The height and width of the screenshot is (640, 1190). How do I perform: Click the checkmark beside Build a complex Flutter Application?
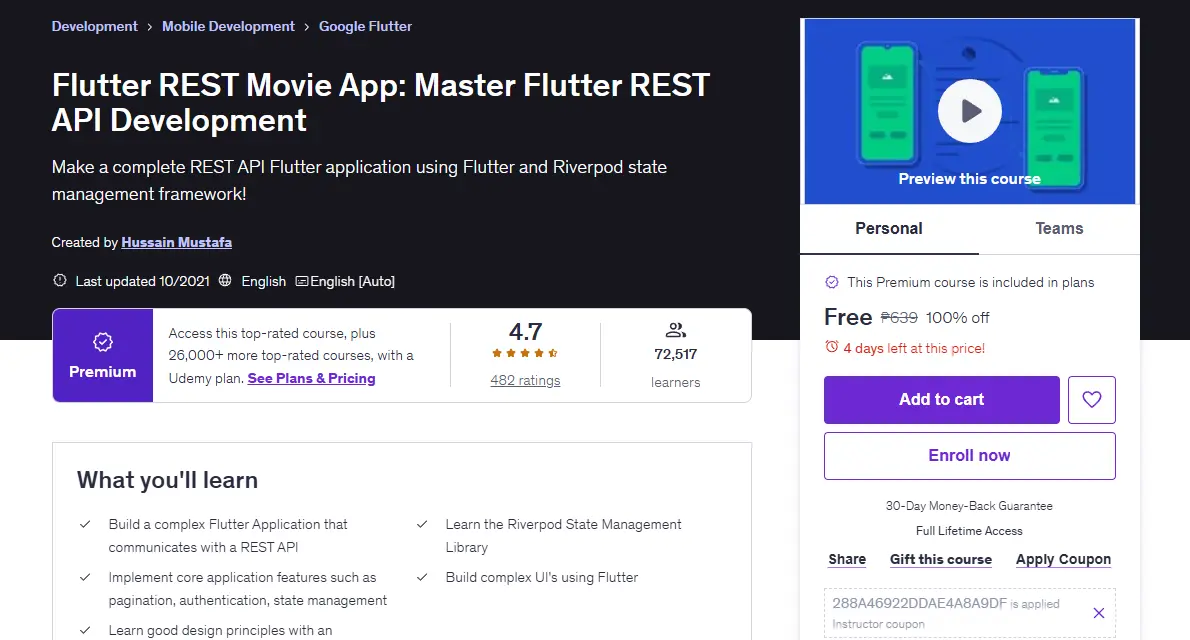point(85,525)
